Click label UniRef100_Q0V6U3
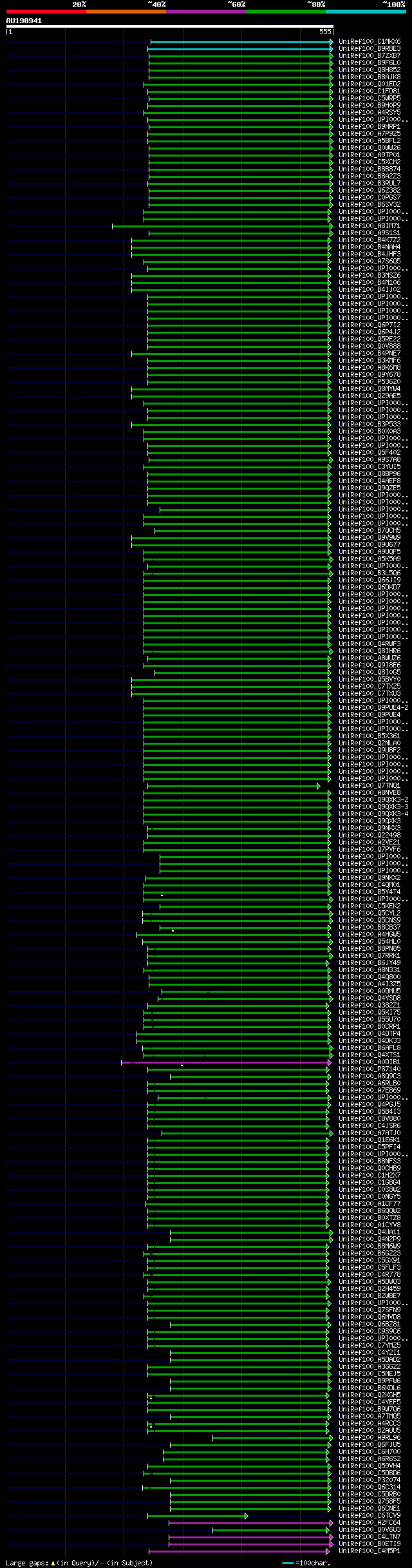The height and width of the screenshot is (1568, 412). click(370, 1530)
